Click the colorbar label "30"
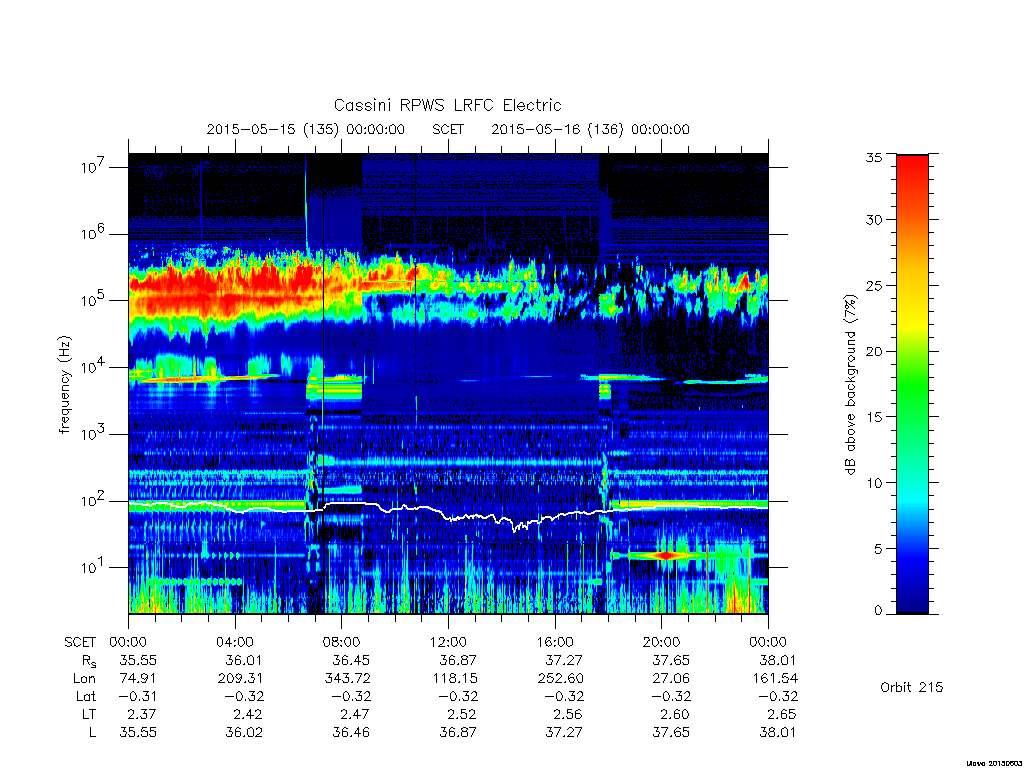The height and width of the screenshot is (768, 1024). click(874, 220)
